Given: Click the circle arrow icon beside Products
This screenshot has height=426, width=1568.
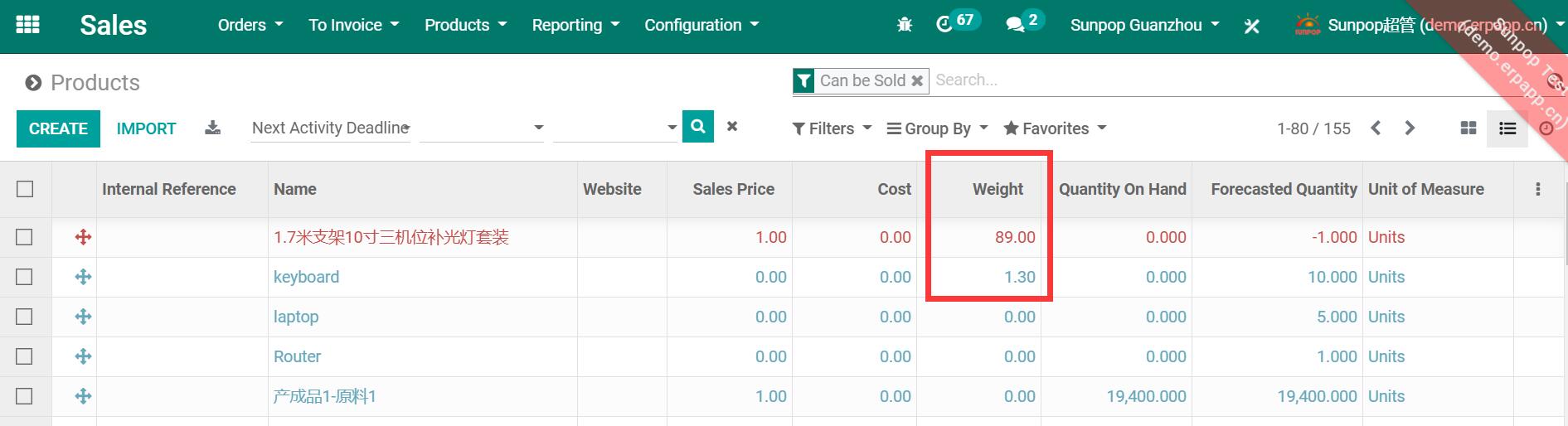Looking at the screenshot, I should pos(33,83).
